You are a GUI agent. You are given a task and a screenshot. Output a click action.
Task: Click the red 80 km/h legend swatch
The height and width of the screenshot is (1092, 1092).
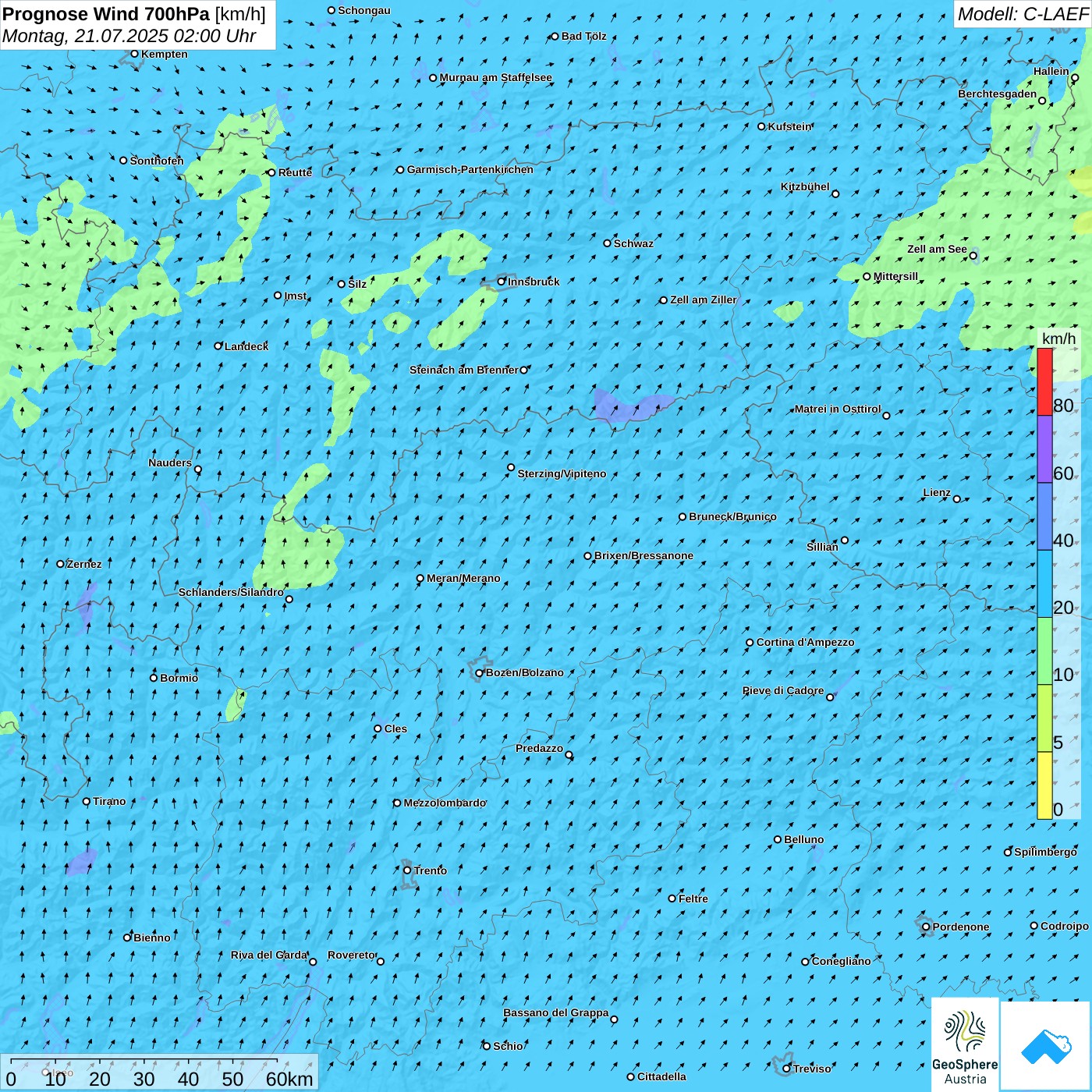(1044, 381)
